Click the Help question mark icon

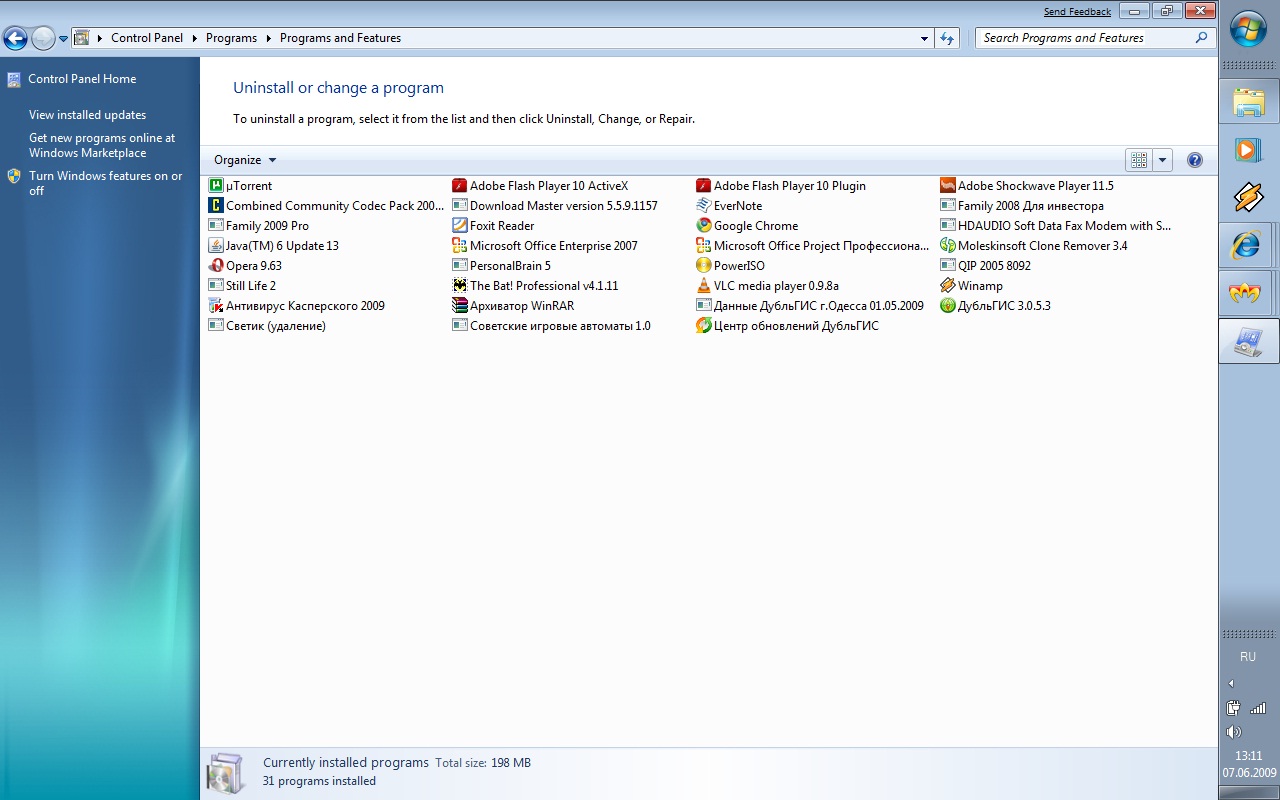pyautogui.click(x=1194, y=160)
